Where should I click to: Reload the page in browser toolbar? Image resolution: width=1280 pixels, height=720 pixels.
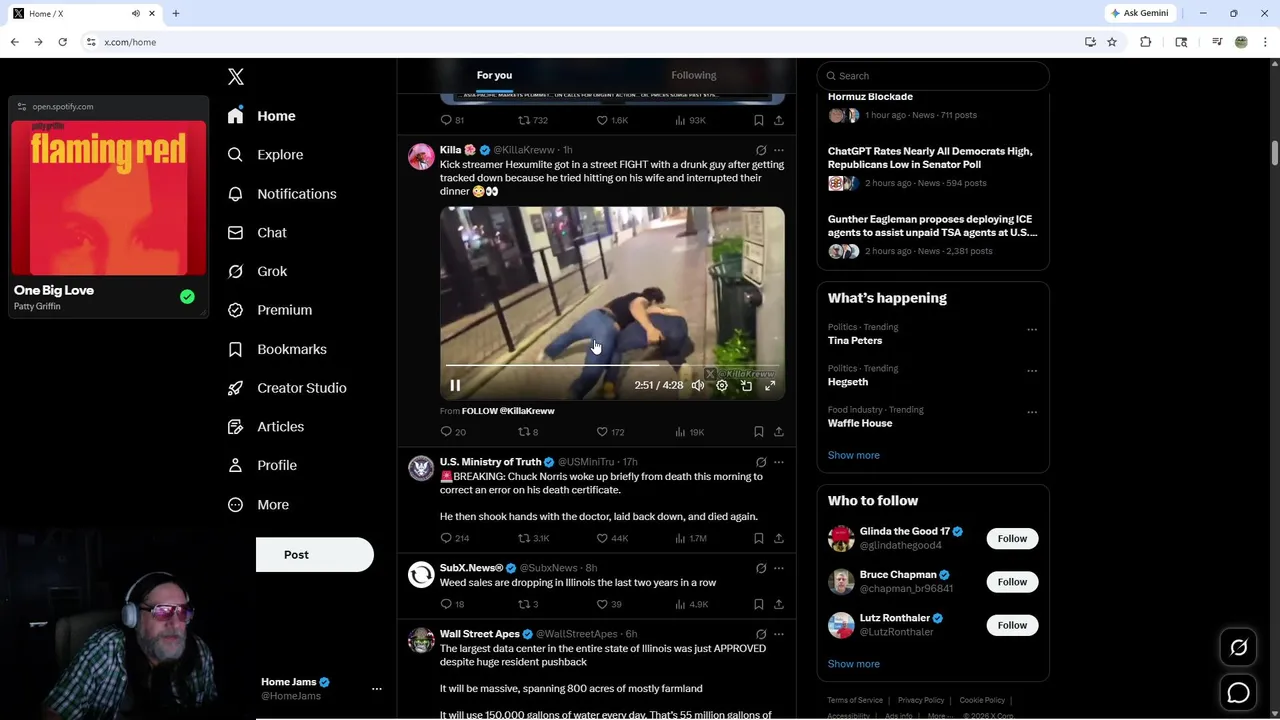click(x=62, y=42)
